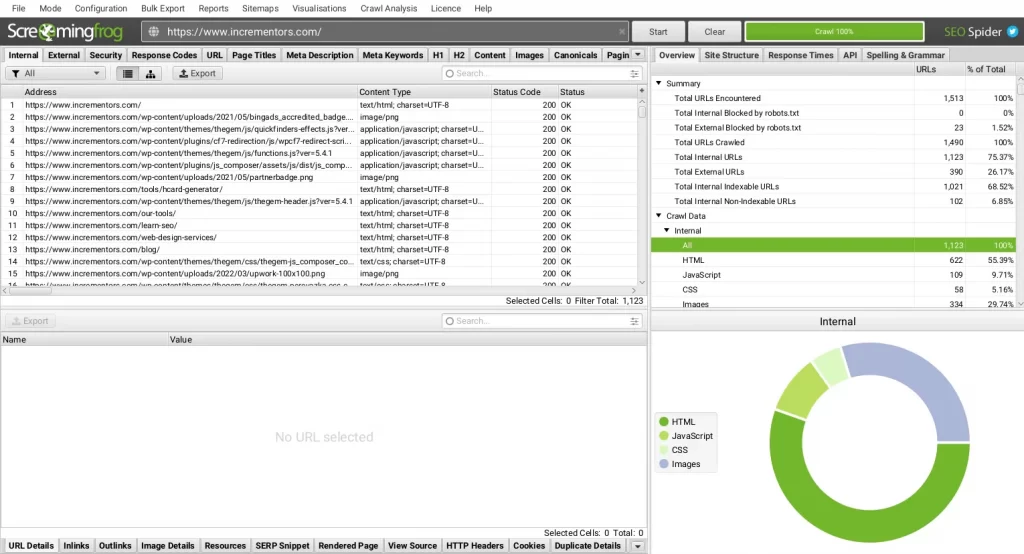
Task: Switch to list view icon
Action: (128, 74)
